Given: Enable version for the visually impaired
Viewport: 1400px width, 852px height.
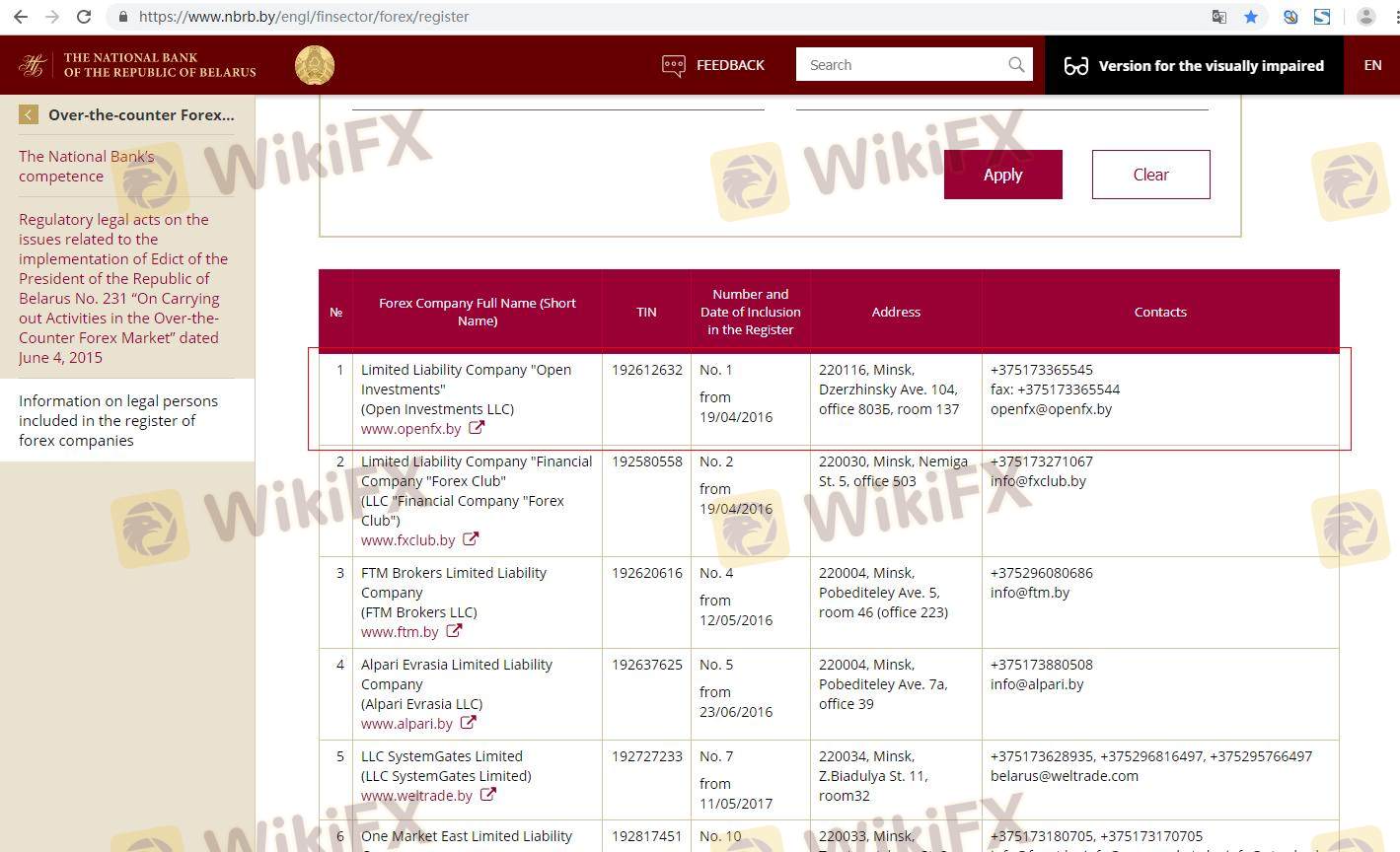Looking at the screenshot, I should (x=1194, y=66).
